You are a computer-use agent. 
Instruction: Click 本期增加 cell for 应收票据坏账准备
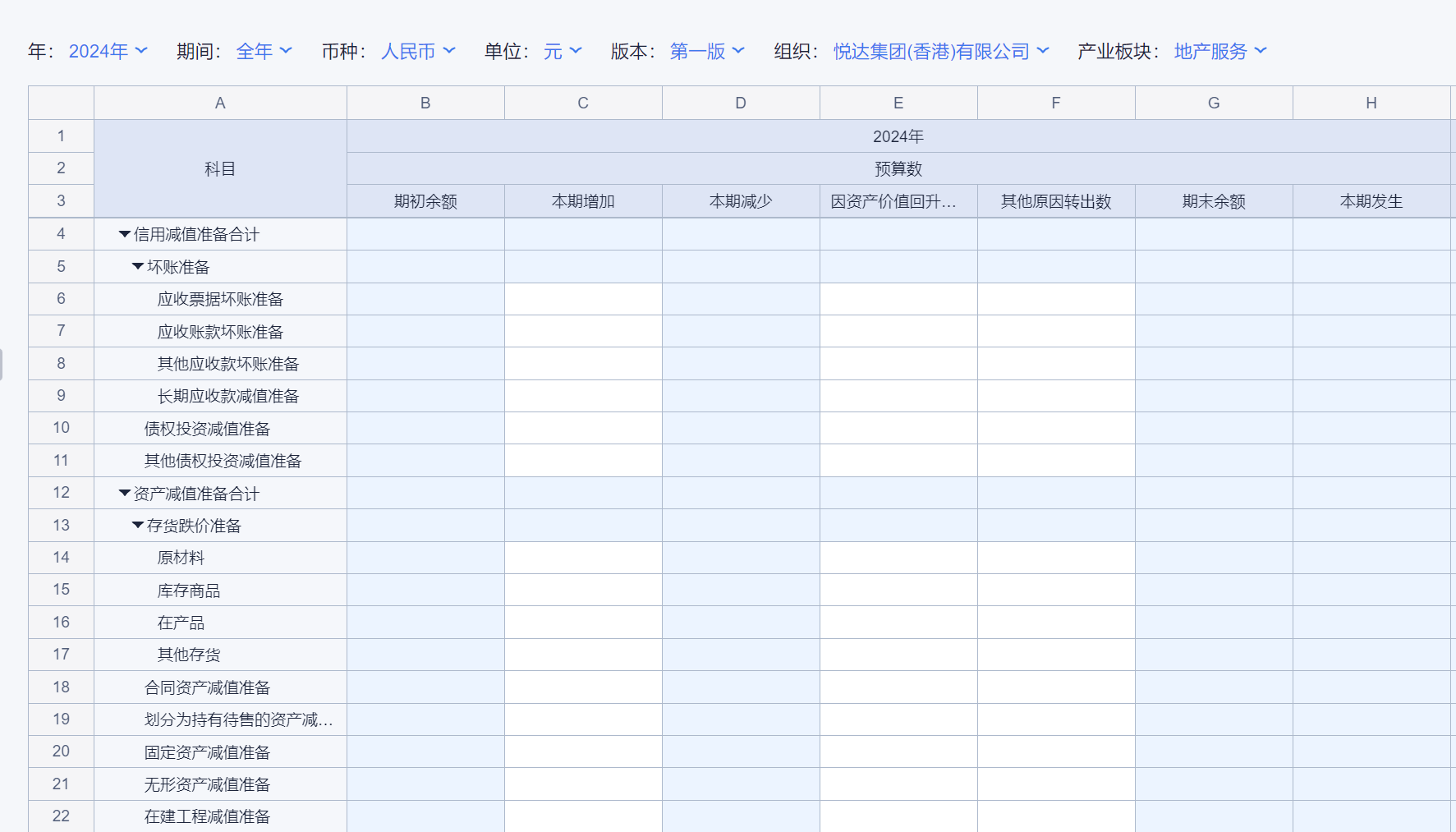pos(583,299)
